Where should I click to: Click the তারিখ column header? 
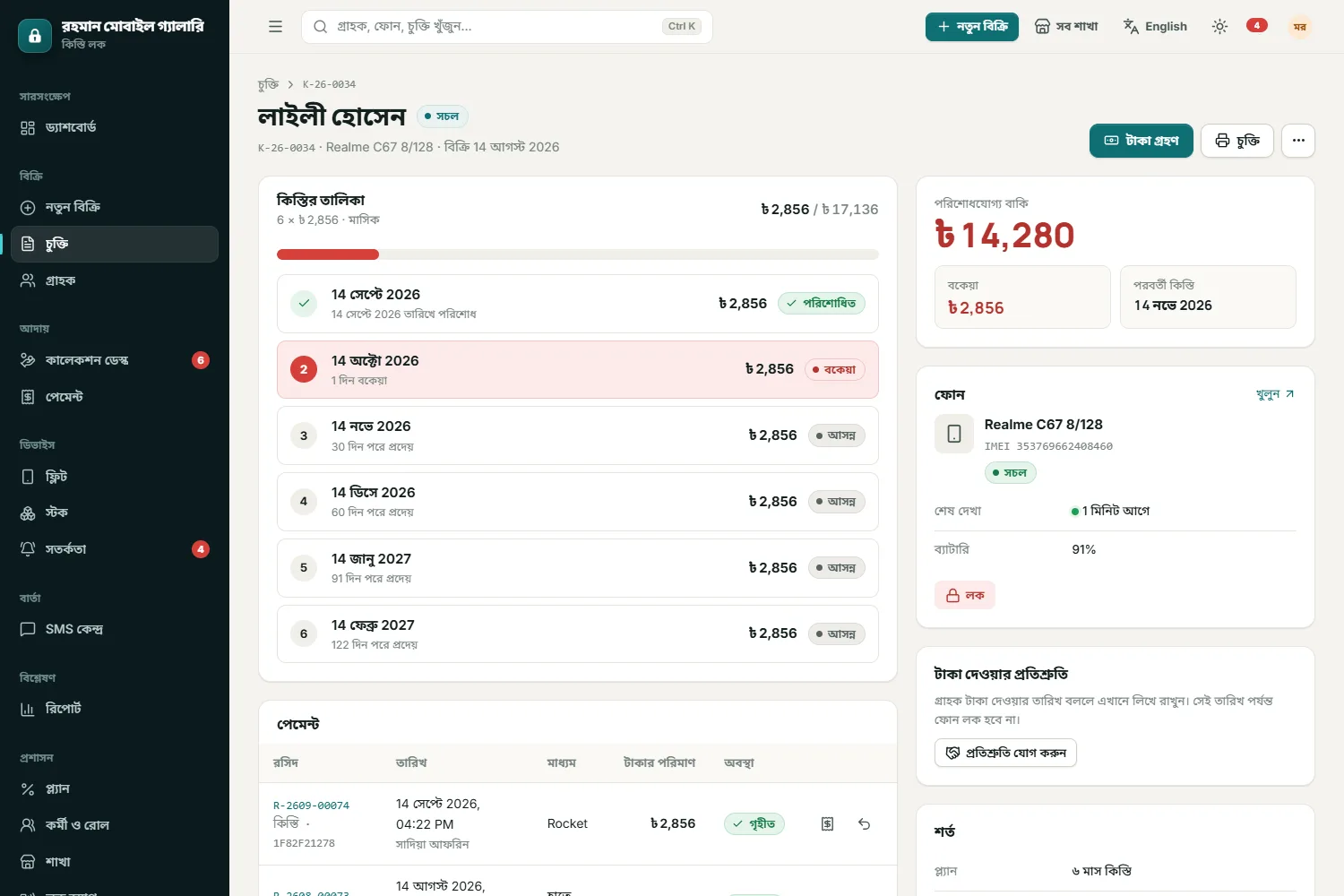click(x=411, y=762)
